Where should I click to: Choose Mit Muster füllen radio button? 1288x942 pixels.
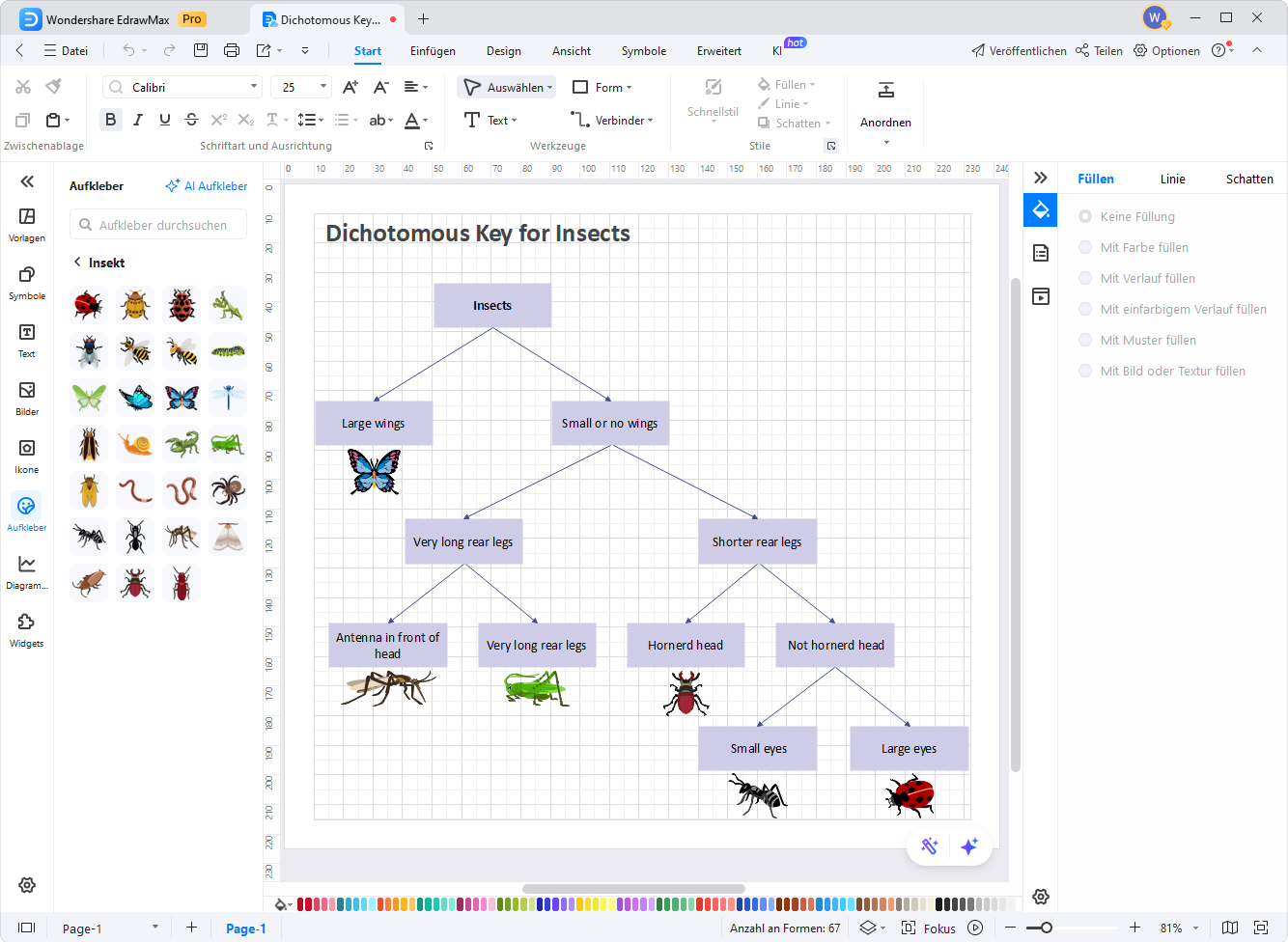tap(1085, 340)
